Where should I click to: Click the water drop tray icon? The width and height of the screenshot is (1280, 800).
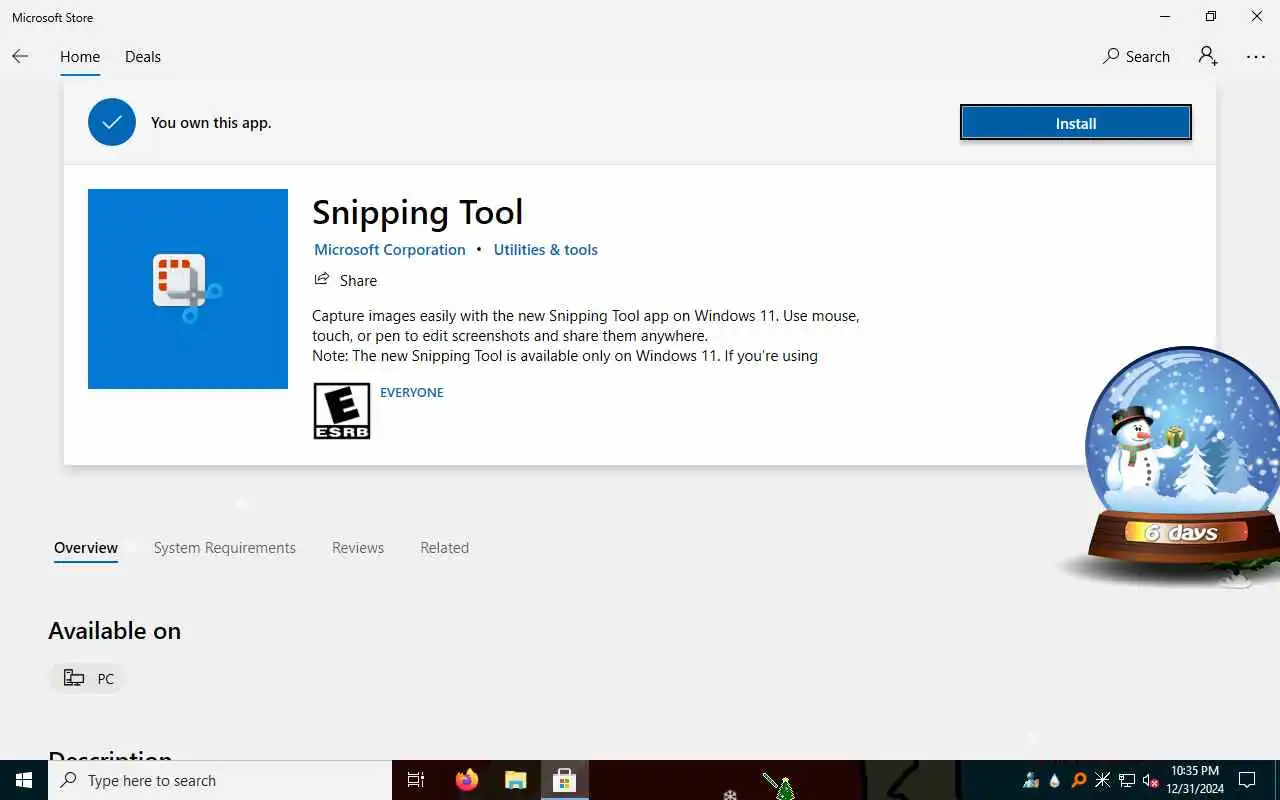(1055, 780)
